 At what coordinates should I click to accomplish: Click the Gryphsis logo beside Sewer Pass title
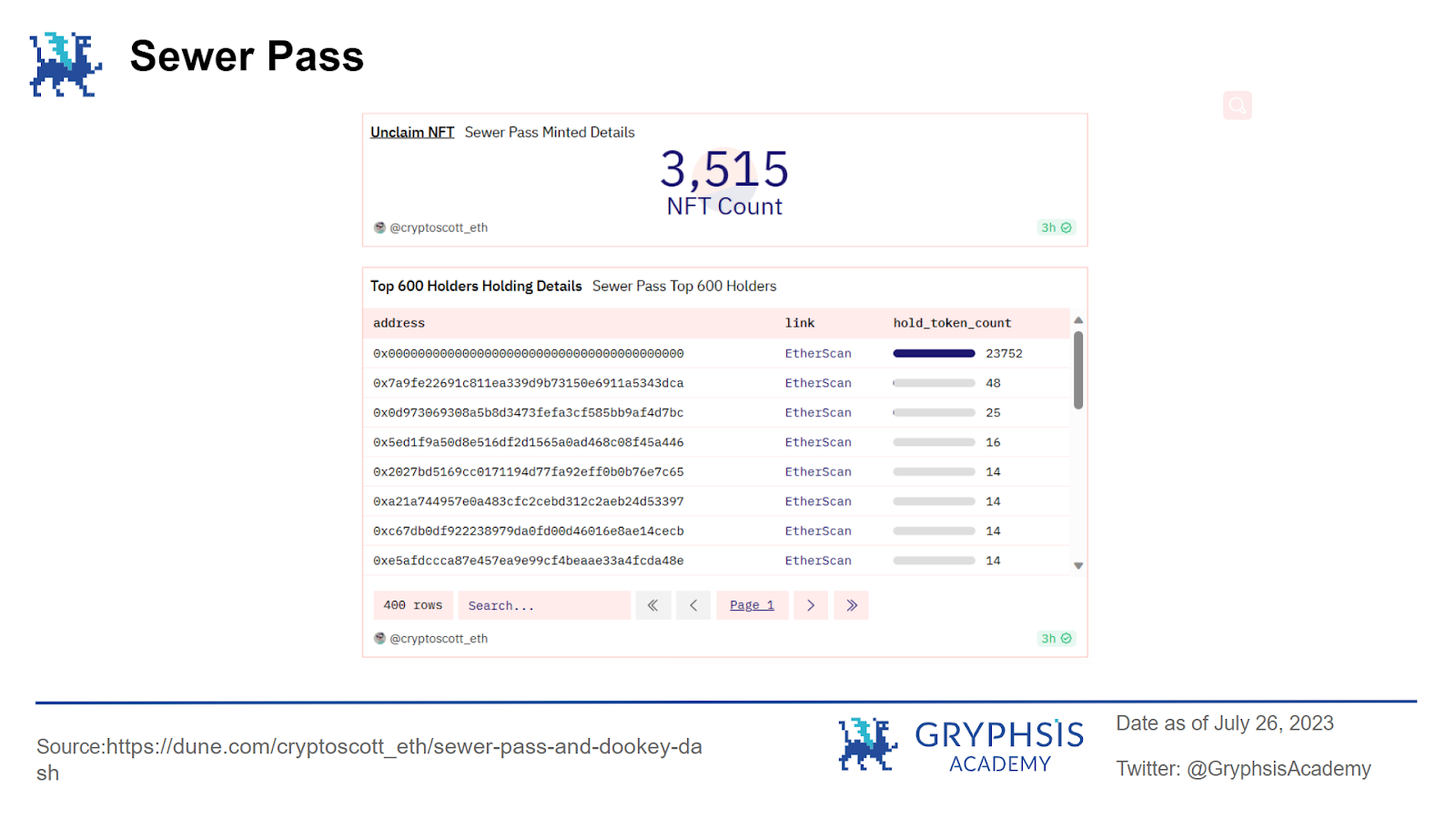[66, 64]
